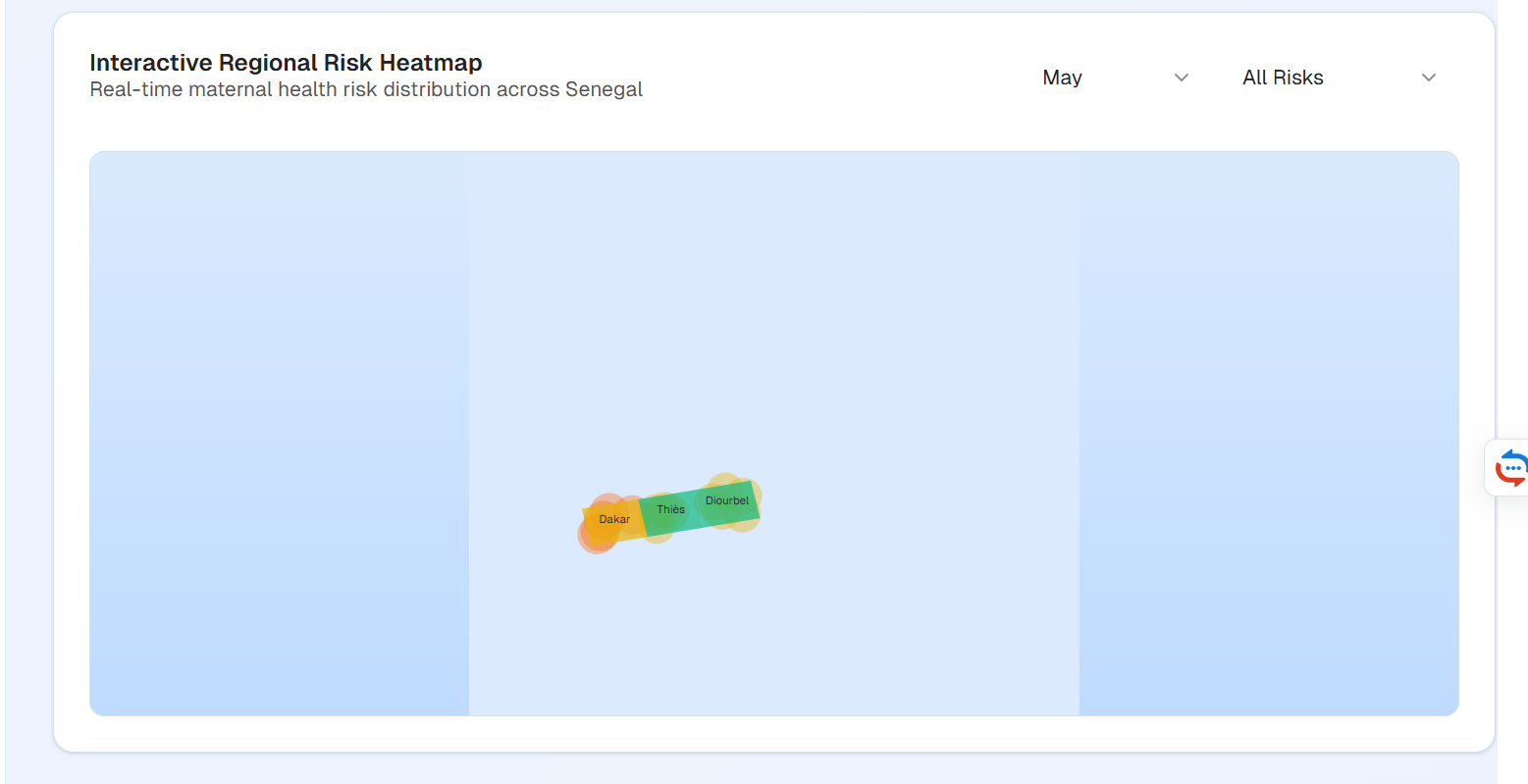The image size is (1528, 784).
Task: Open the May month dropdown
Action: (1117, 78)
